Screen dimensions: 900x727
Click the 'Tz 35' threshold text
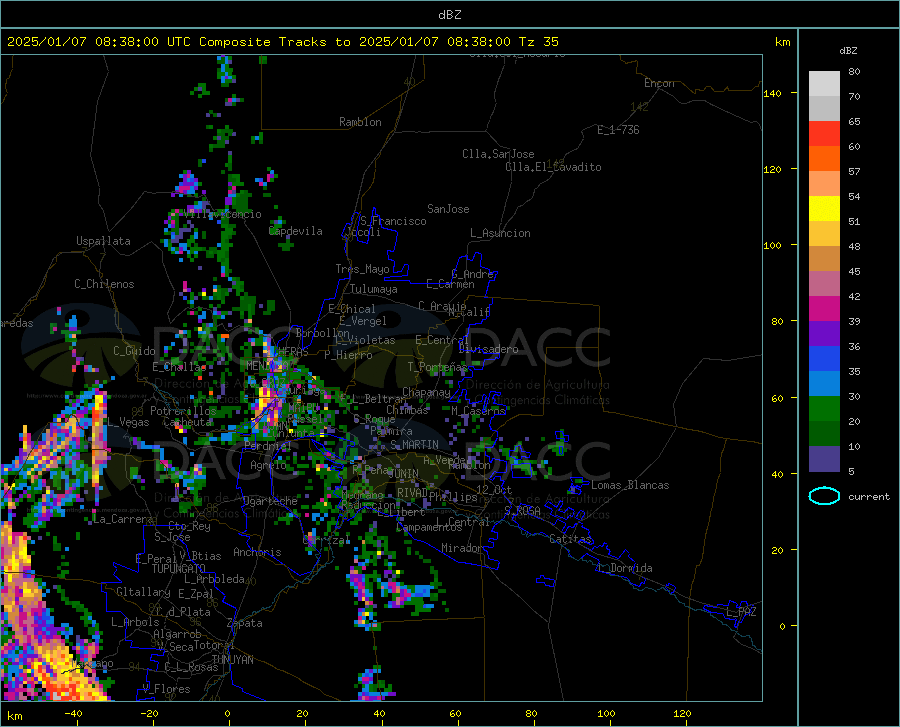[x=538, y=41]
